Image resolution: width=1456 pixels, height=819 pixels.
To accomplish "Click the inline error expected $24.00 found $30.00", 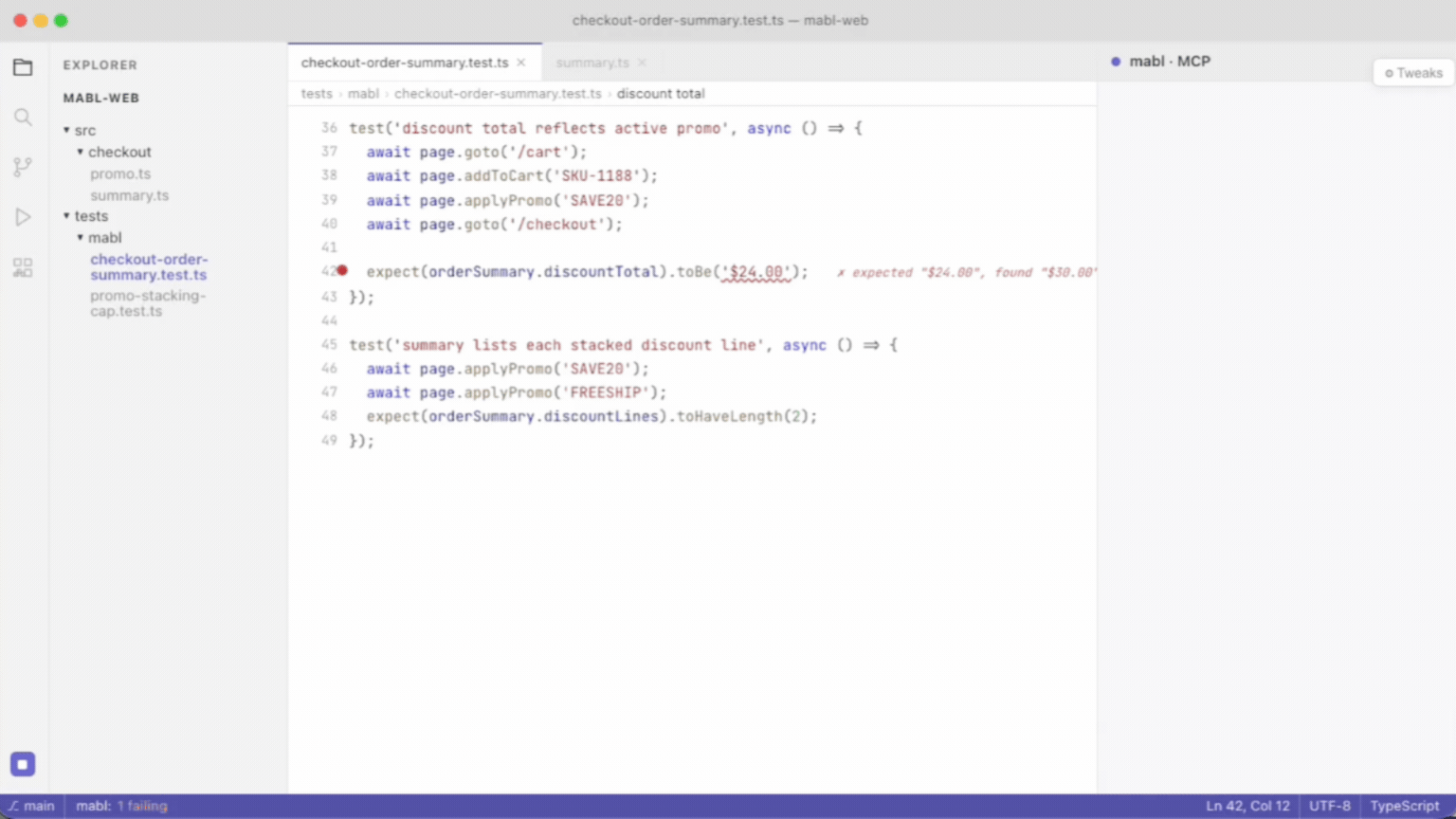I will coord(967,272).
